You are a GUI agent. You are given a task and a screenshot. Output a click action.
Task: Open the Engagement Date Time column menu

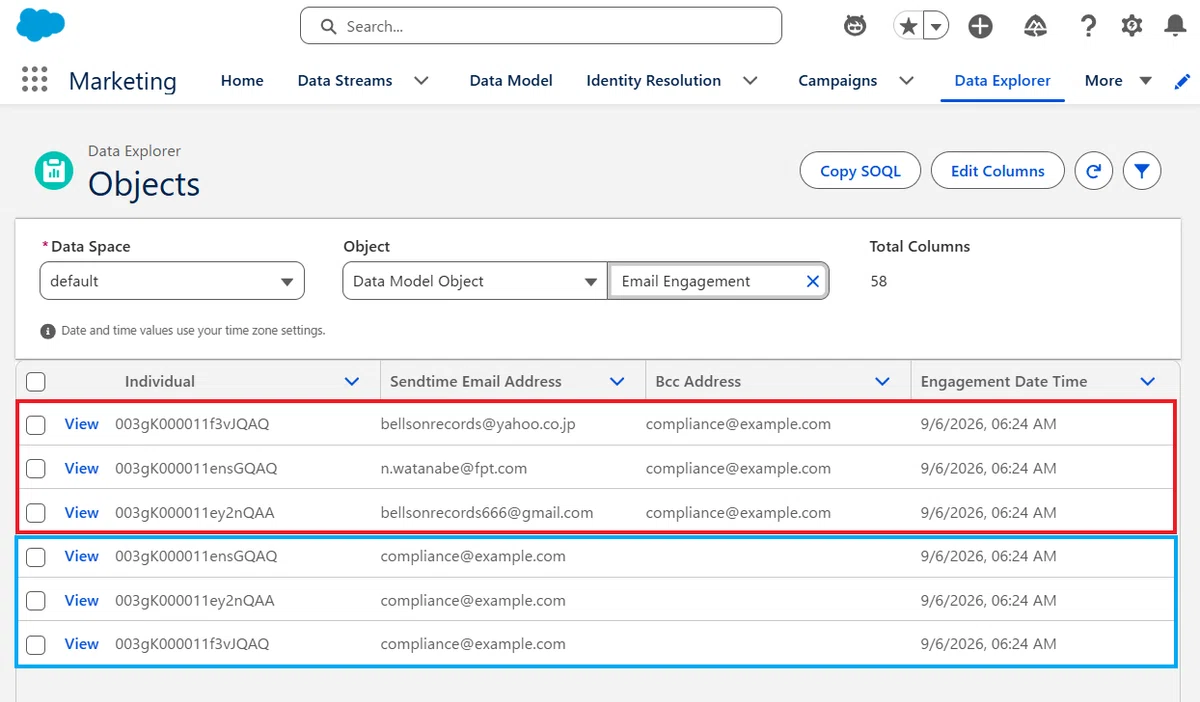[1148, 381]
